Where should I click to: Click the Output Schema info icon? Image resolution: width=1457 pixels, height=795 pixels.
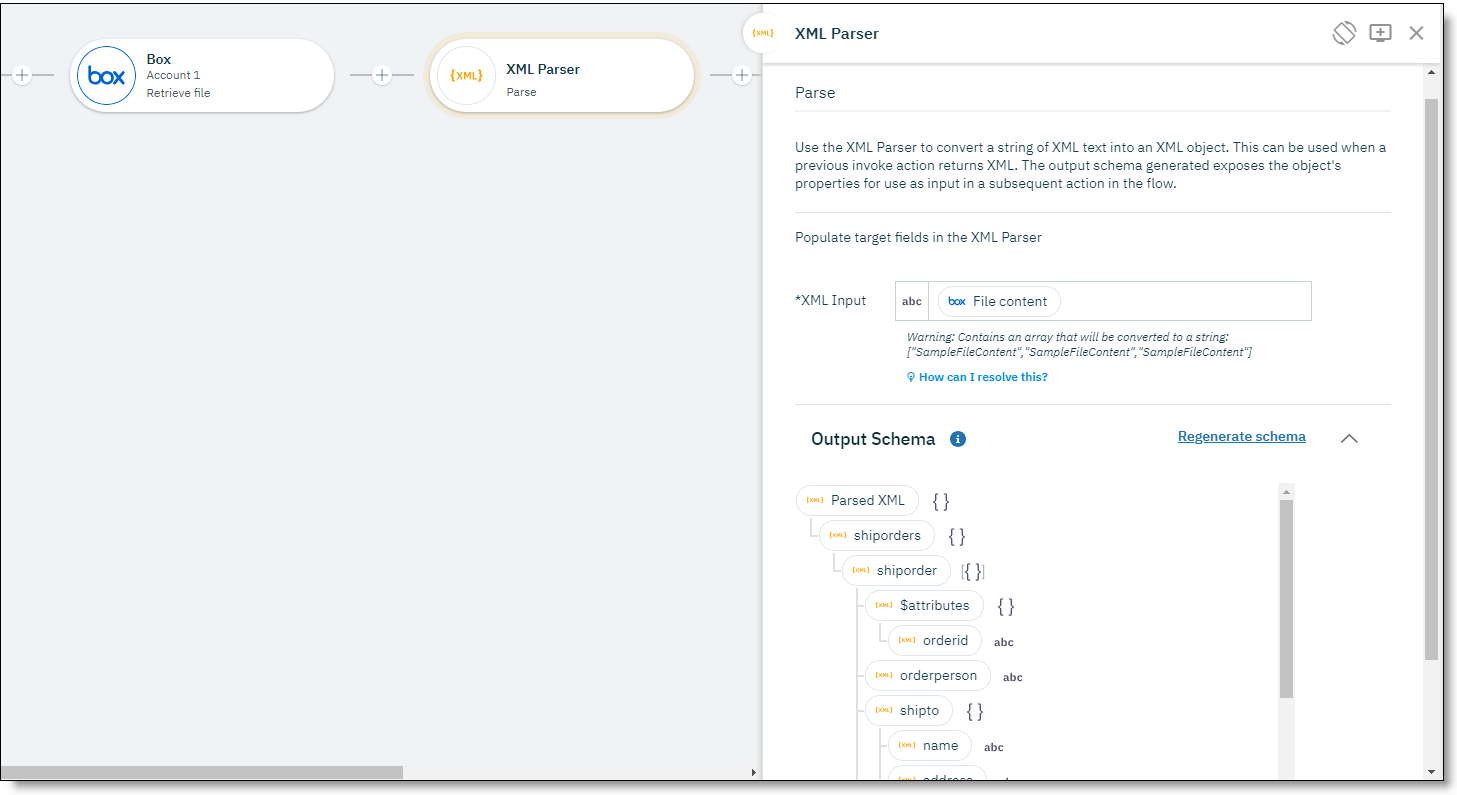[x=958, y=438]
